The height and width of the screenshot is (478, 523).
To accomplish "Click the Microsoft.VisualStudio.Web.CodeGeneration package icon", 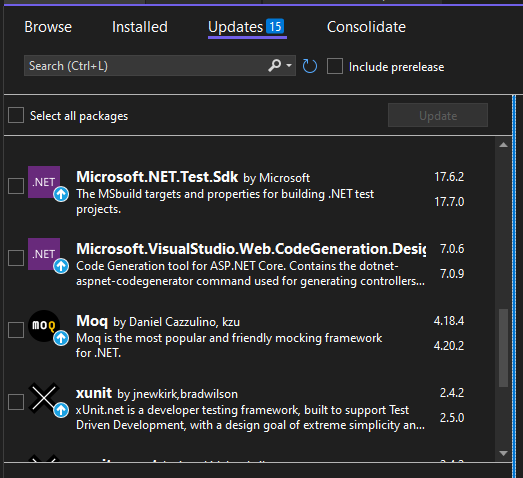I will [x=44, y=254].
